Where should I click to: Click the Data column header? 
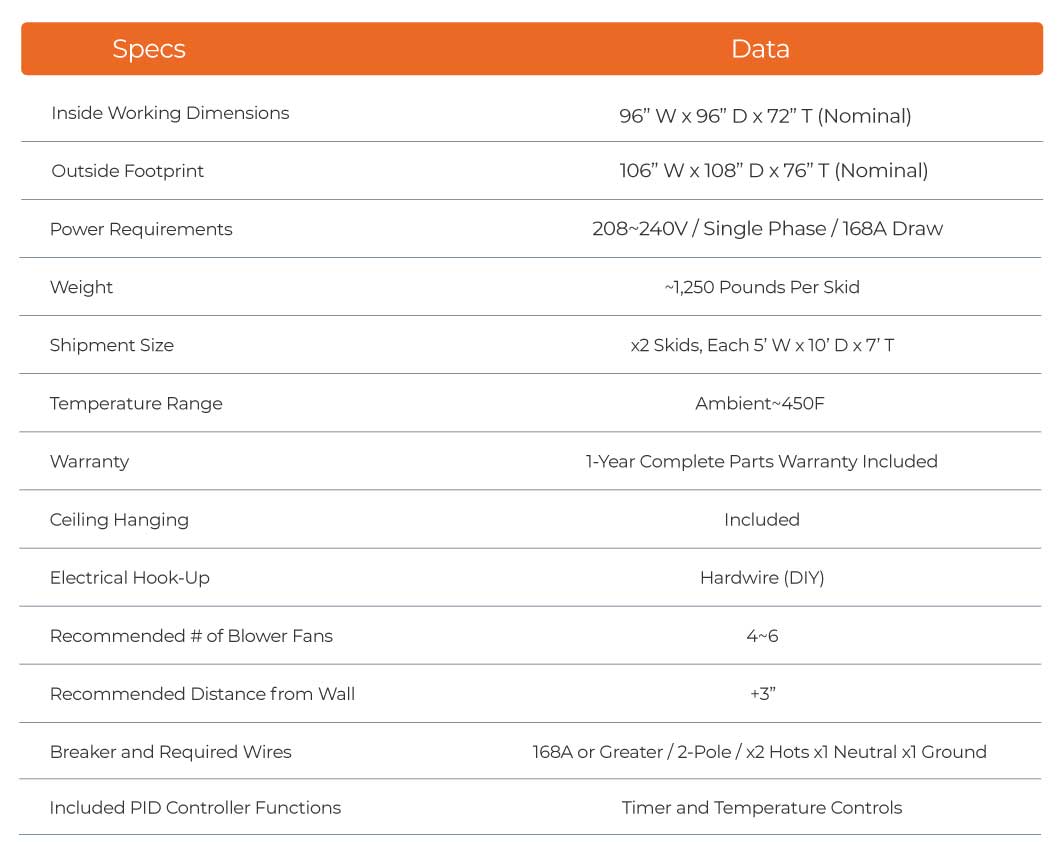(760, 49)
